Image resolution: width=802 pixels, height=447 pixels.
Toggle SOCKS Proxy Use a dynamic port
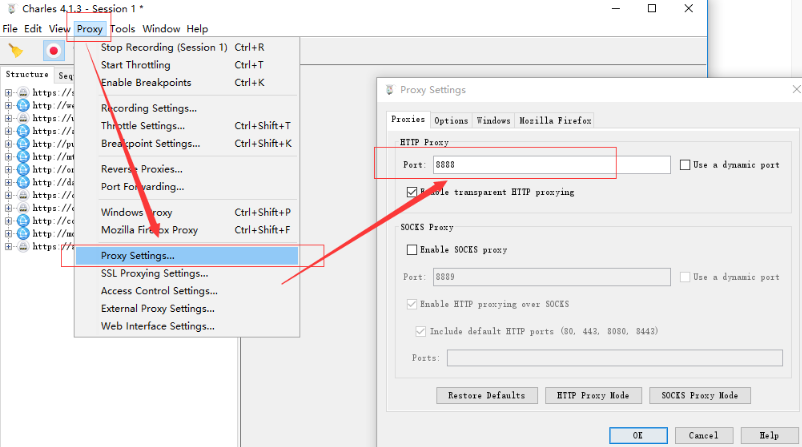point(685,277)
